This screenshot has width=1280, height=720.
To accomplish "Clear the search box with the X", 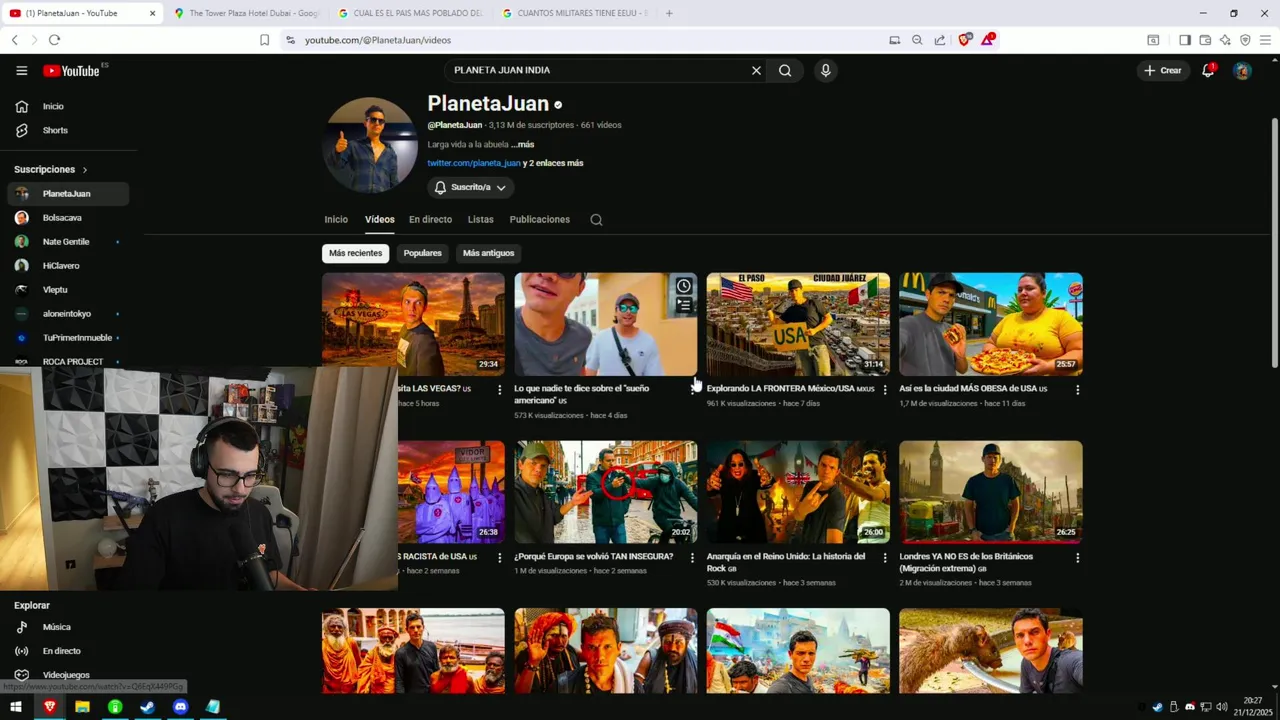I will pos(756,70).
